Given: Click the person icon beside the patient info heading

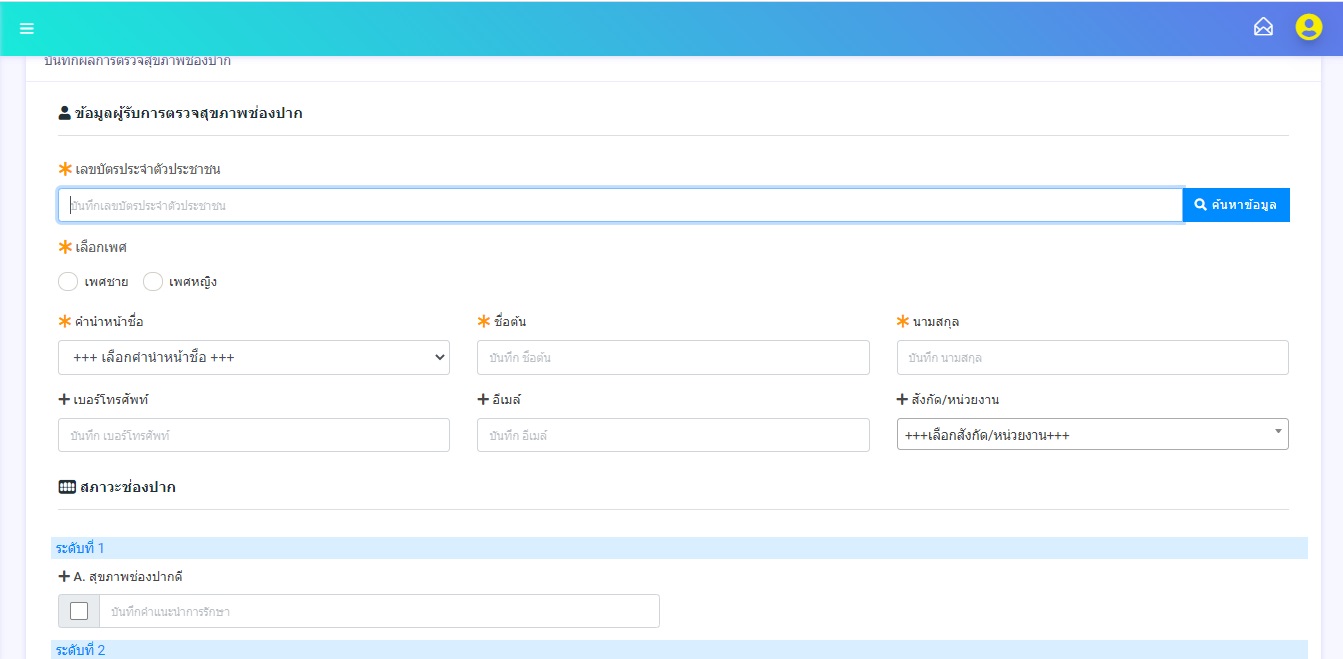Looking at the screenshot, I should point(65,113).
